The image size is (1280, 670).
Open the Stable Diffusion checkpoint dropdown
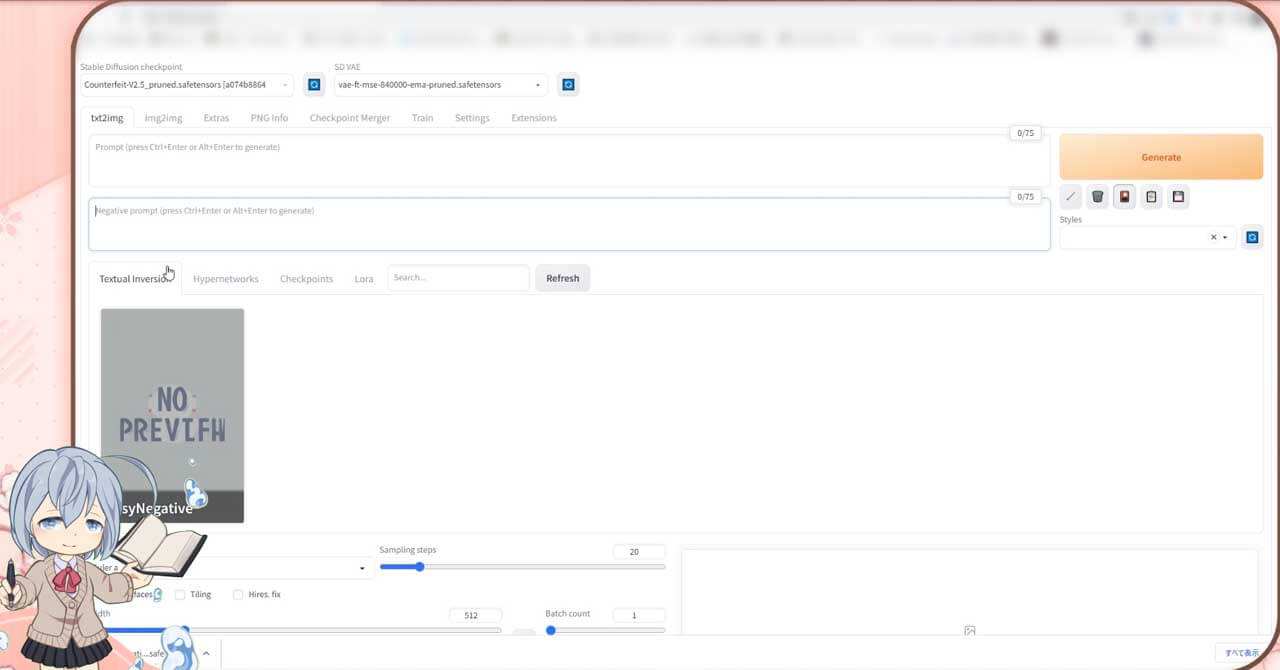click(284, 84)
